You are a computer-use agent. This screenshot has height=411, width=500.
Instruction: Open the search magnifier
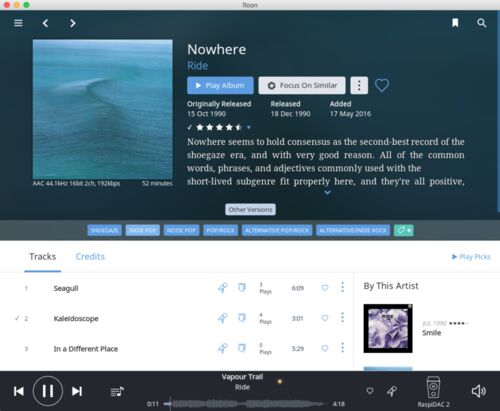click(x=481, y=23)
